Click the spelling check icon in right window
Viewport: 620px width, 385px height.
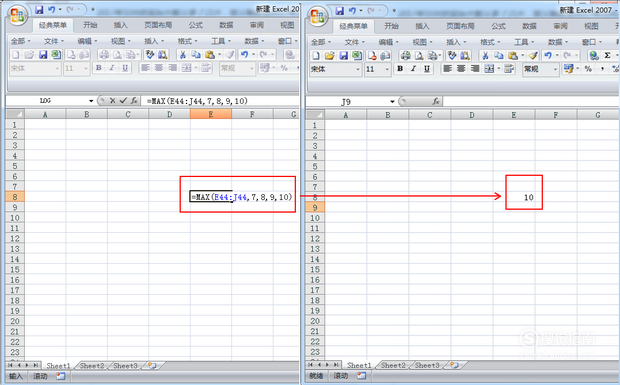click(452, 55)
